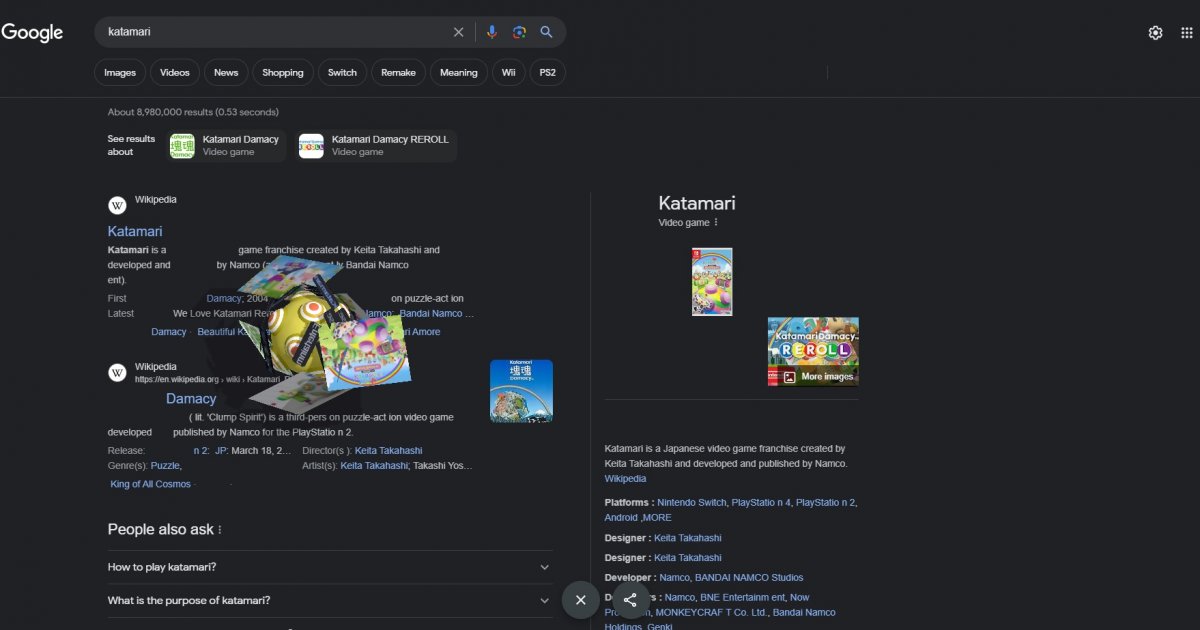Click the magnifying glass search button
The width and height of the screenshot is (1200, 630).
point(547,32)
